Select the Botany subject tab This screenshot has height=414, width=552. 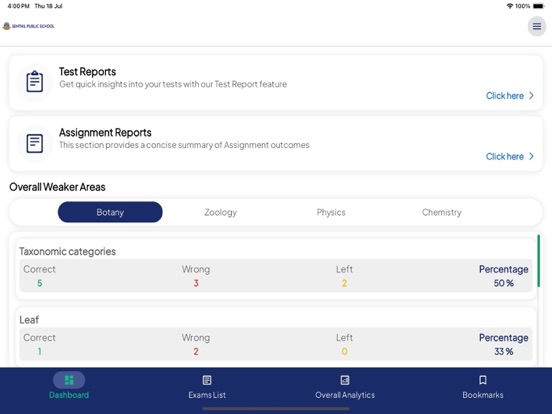pyautogui.click(x=110, y=212)
